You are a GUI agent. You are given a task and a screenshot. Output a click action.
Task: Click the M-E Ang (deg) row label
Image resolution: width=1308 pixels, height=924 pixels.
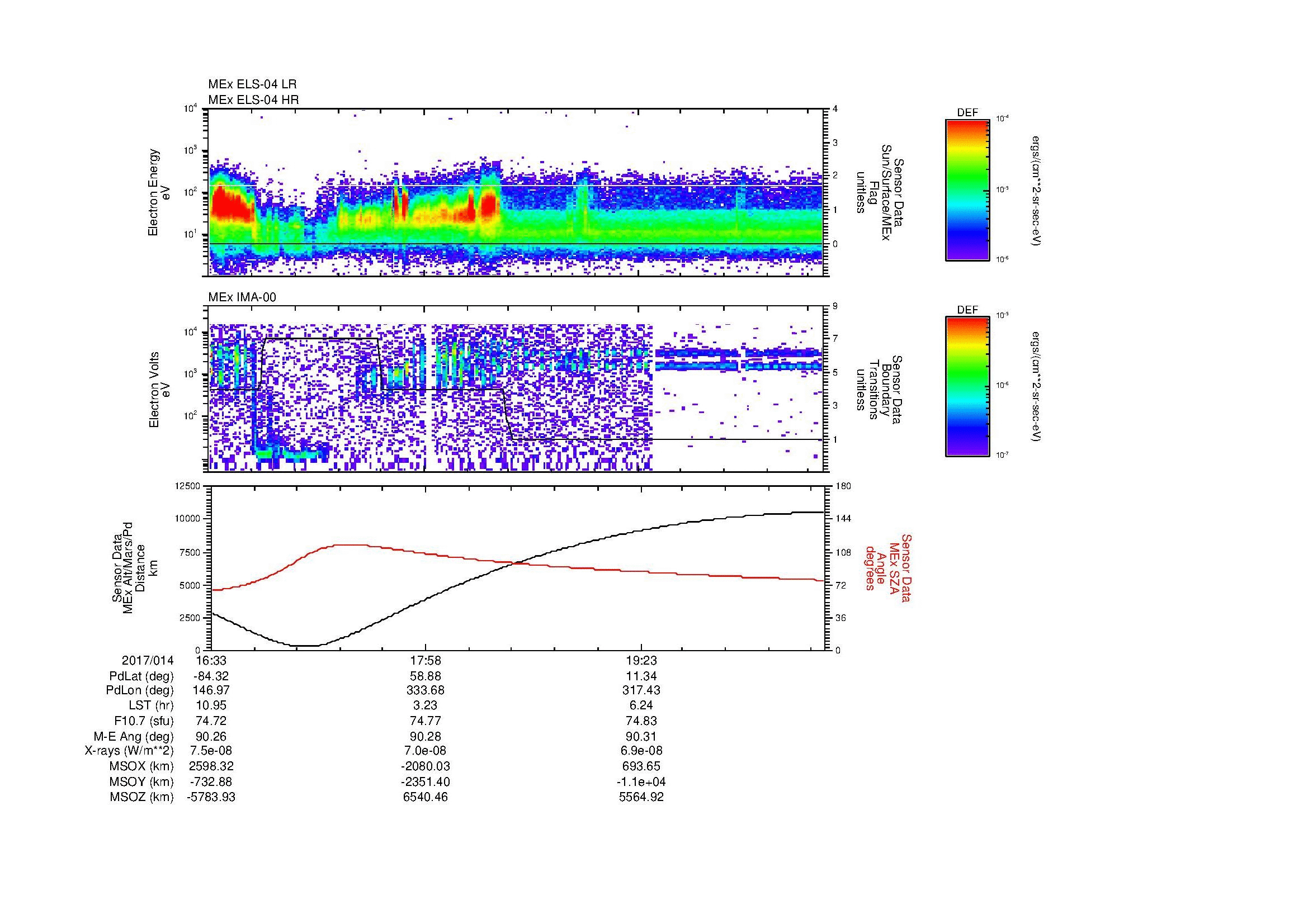(133, 736)
